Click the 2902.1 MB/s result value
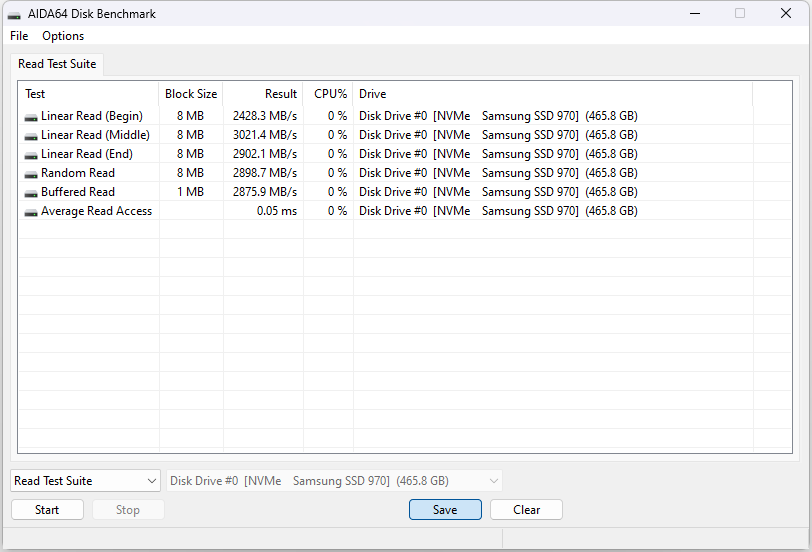812x552 pixels. (265, 154)
